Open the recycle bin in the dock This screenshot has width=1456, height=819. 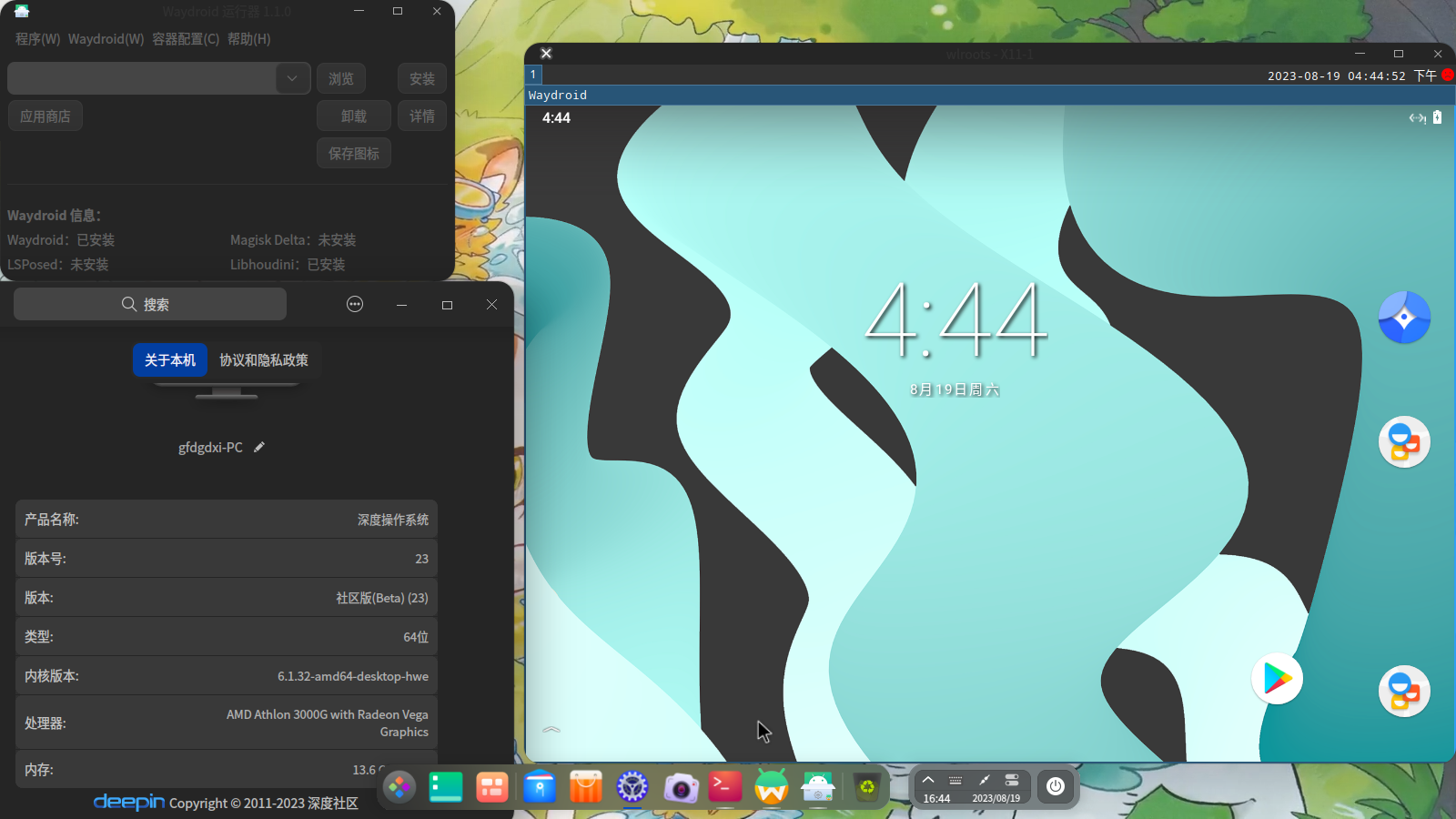(867, 786)
